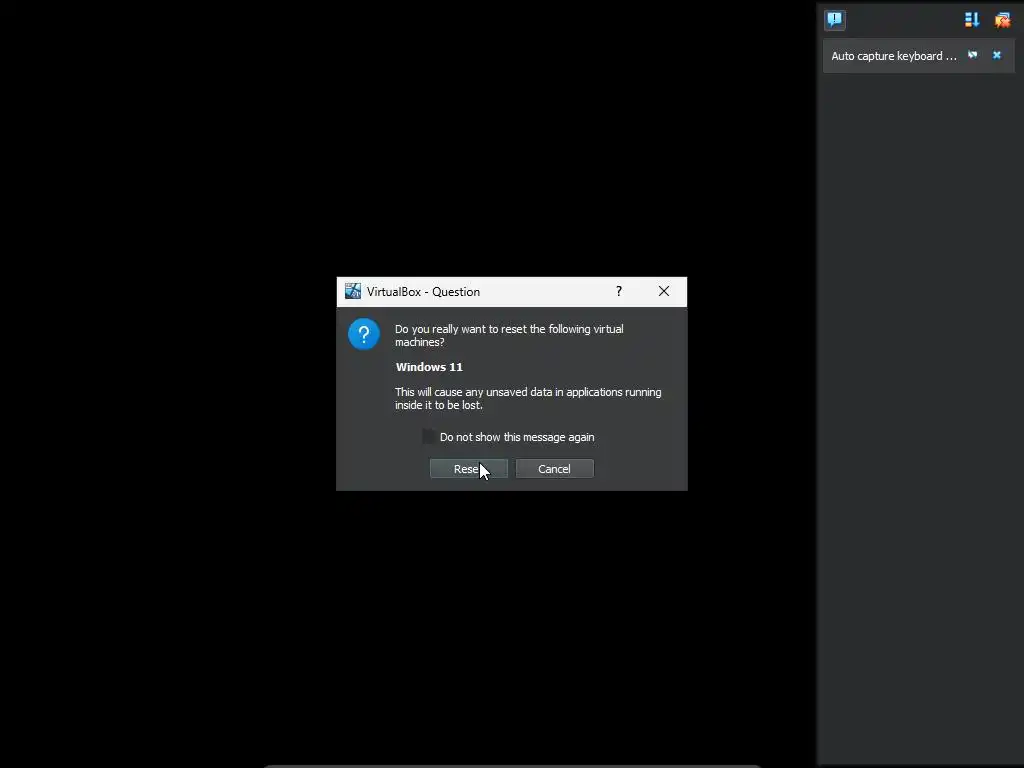1024x768 pixels.
Task: Click the 'Do you really want to reset' message
Action: coord(509,335)
